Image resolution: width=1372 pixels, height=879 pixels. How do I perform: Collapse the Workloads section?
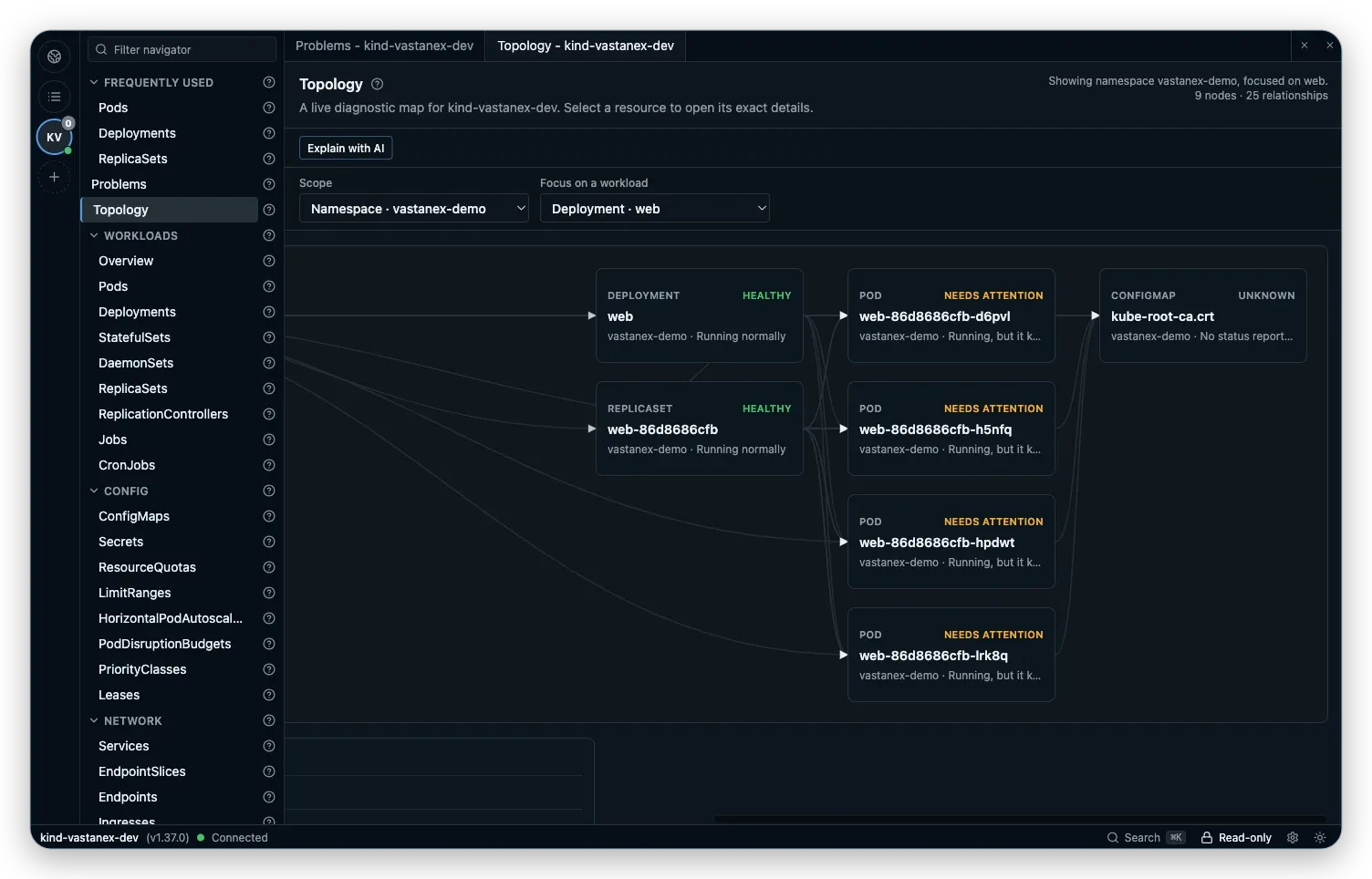pyautogui.click(x=94, y=235)
